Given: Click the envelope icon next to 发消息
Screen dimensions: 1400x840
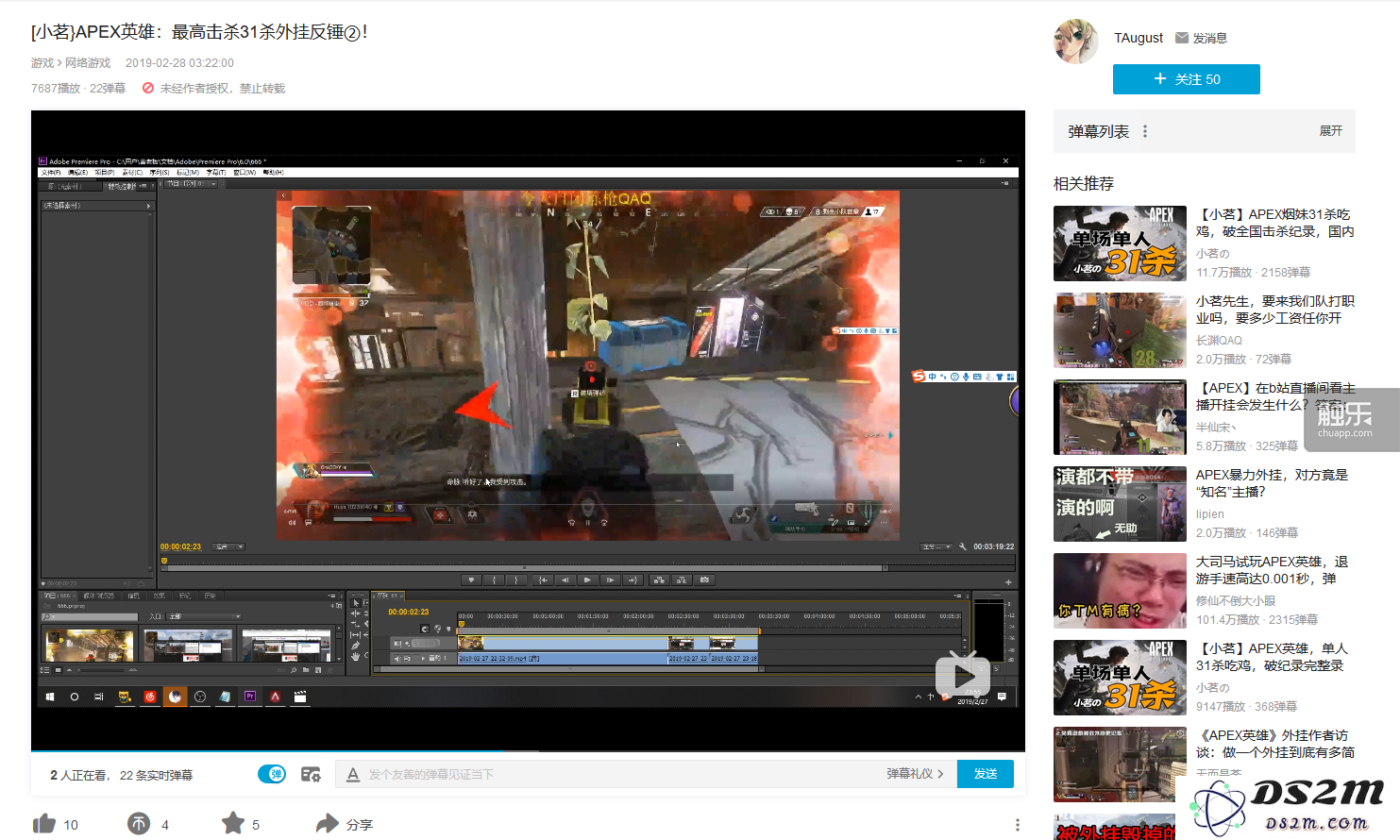Looking at the screenshot, I should coord(1182,38).
